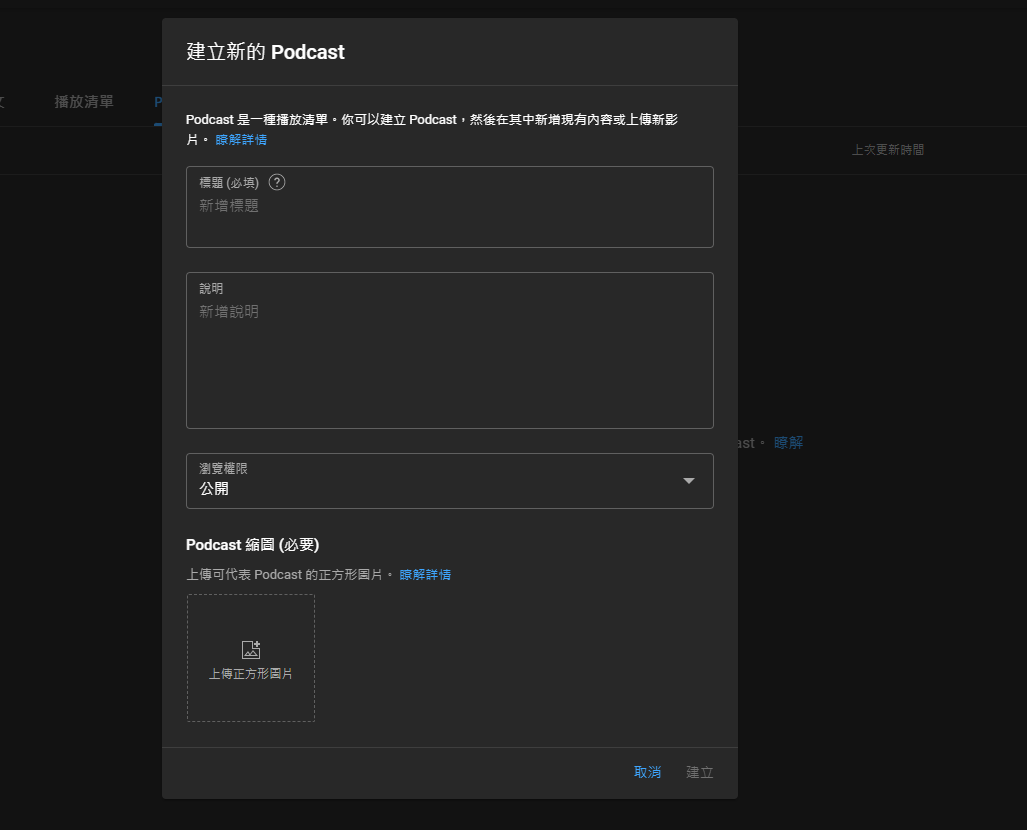The width and height of the screenshot is (1027, 830).
Task: Switch to the 播放清單 tab in background page
Action: point(84,102)
